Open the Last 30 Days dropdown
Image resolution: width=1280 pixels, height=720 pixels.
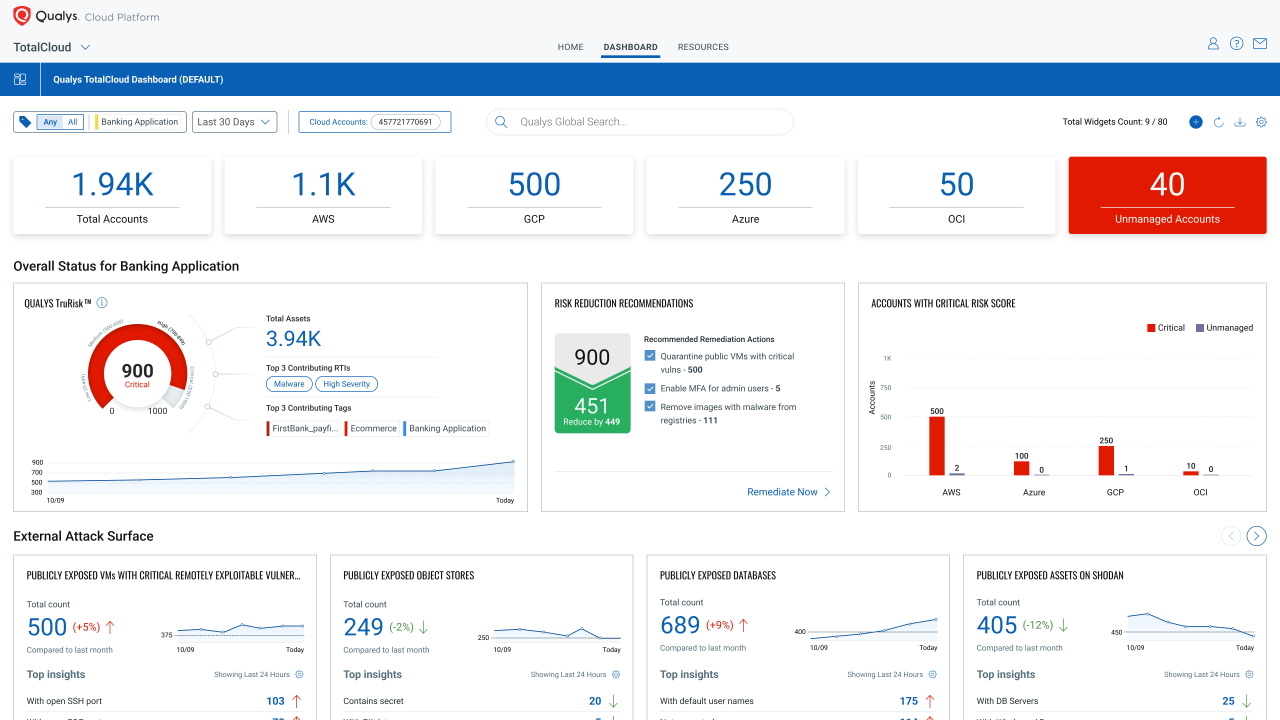(x=234, y=121)
